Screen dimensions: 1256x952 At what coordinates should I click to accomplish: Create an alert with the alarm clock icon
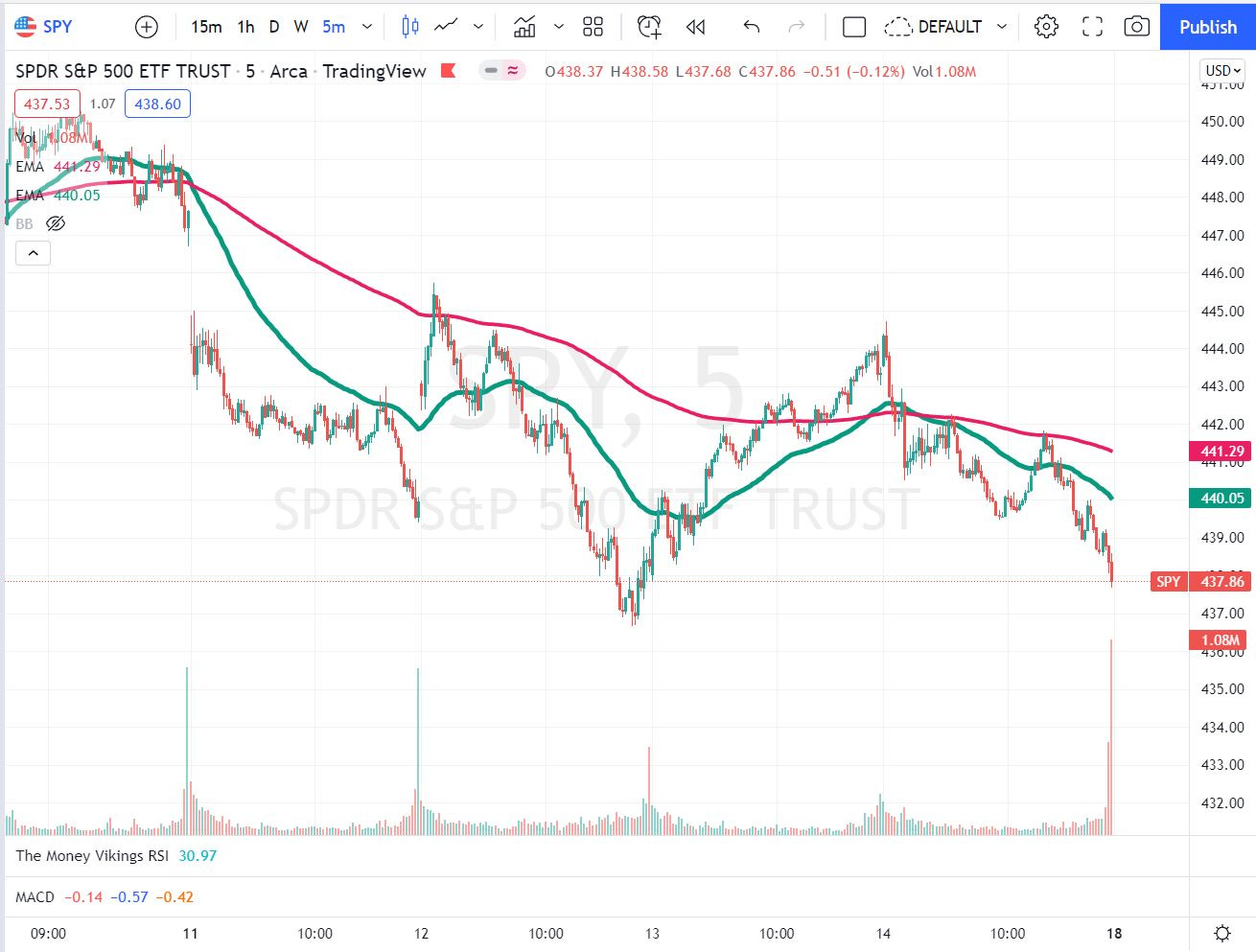(x=649, y=27)
